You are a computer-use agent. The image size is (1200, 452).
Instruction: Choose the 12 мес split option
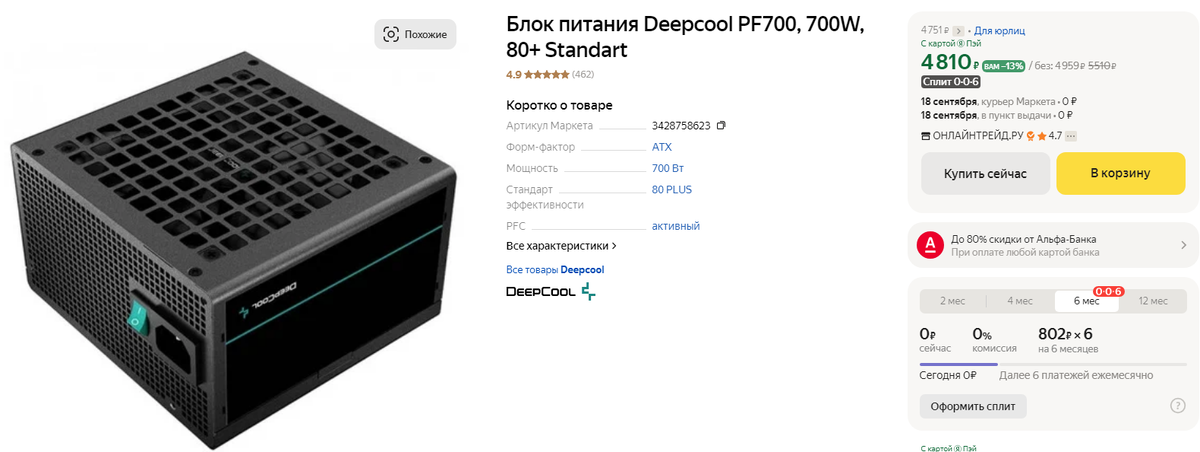tap(1152, 301)
